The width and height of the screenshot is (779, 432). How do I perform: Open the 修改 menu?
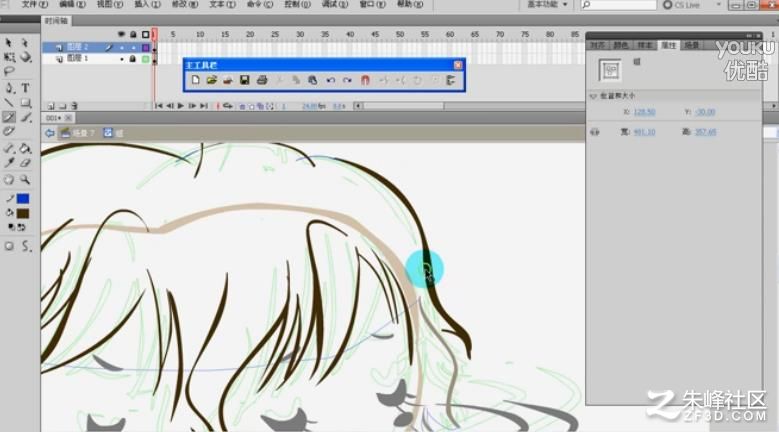(x=185, y=4)
